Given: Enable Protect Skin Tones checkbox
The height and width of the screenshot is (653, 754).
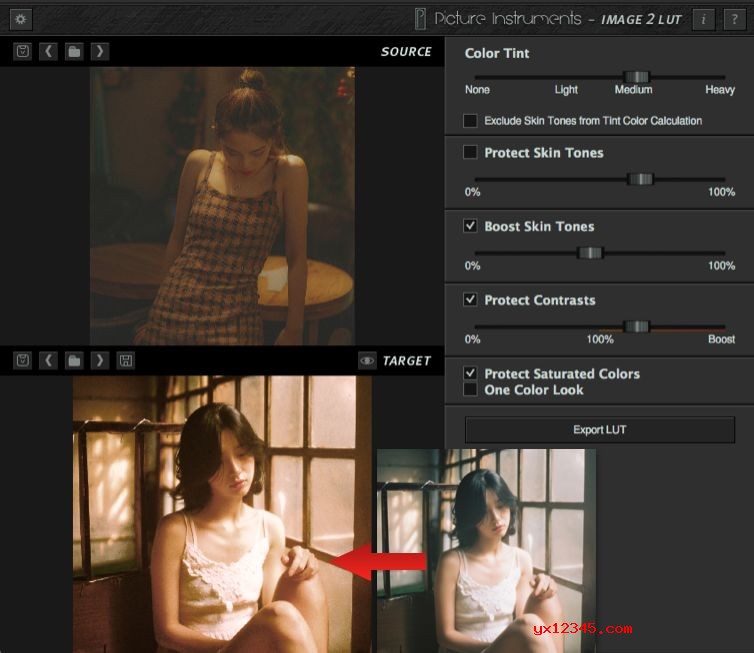Looking at the screenshot, I should pos(470,152).
